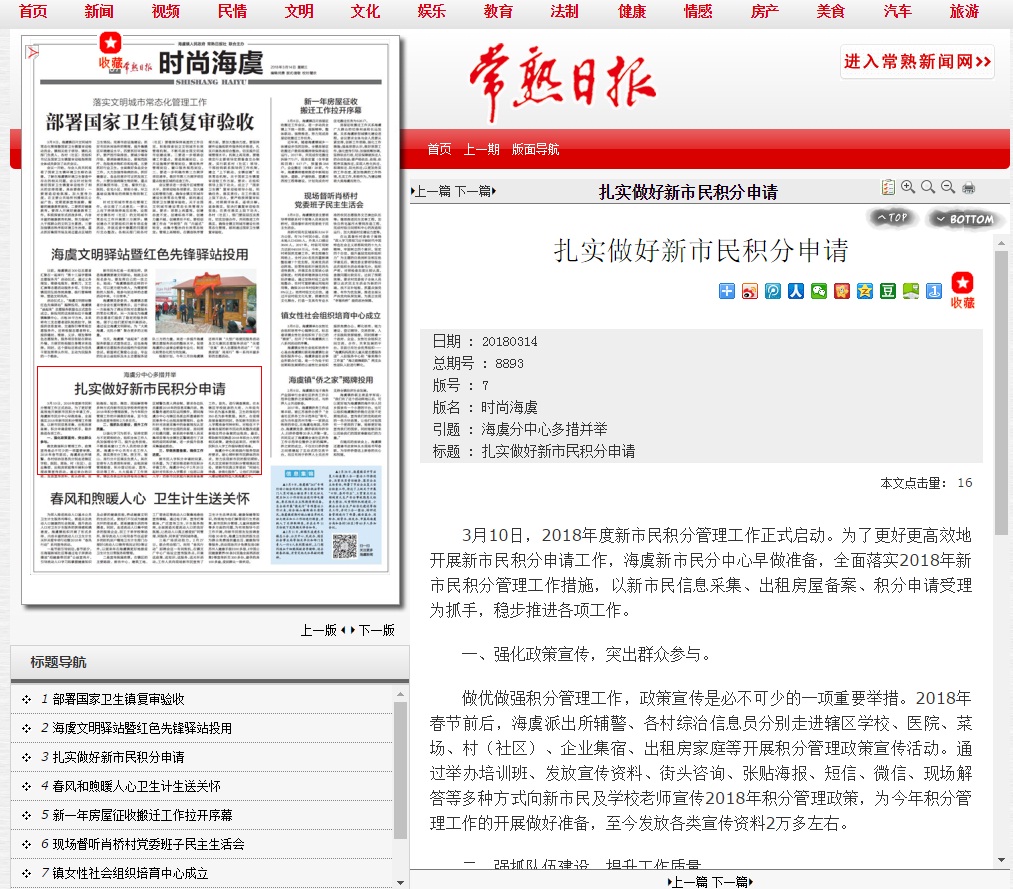Open the 健康 top navigation item
1013x889 pixels.
(x=632, y=11)
